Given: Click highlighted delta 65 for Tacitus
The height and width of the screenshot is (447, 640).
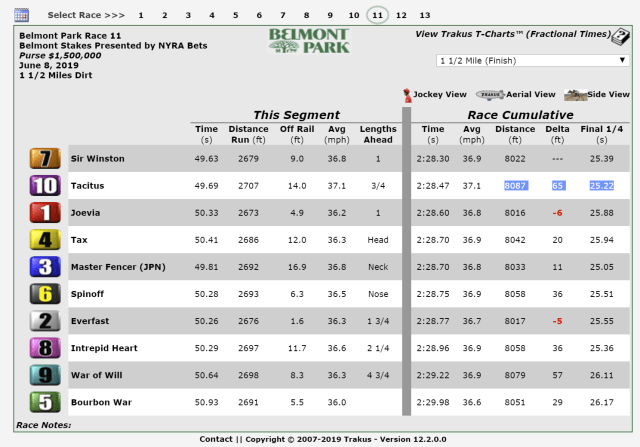Looking at the screenshot, I should click(558, 186).
